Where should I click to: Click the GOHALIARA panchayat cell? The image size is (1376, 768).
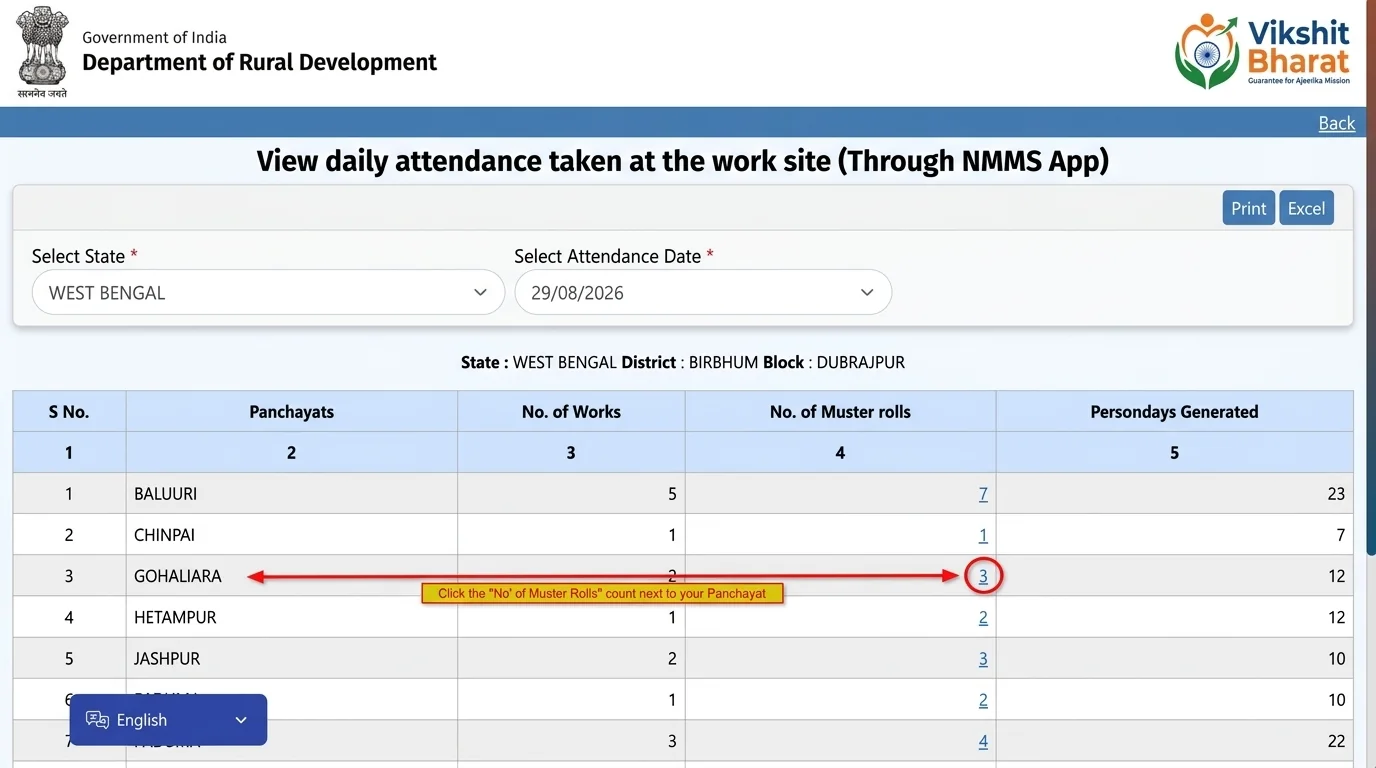pyautogui.click(x=292, y=576)
